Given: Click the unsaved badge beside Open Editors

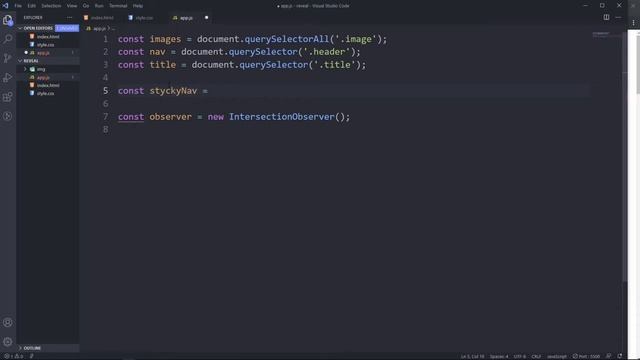Looking at the screenshot, I should click(x=67, y=28).
